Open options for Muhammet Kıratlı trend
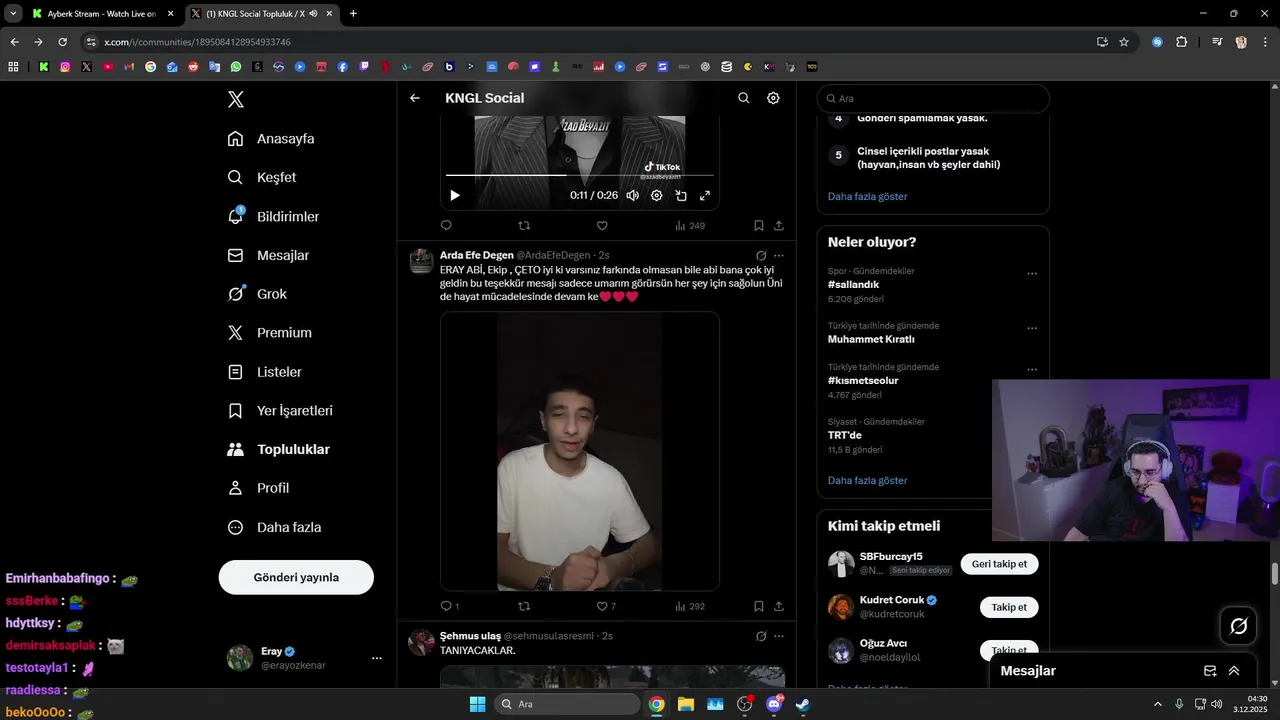This screenshot has height=720, width=1280. click(1032, 328)
